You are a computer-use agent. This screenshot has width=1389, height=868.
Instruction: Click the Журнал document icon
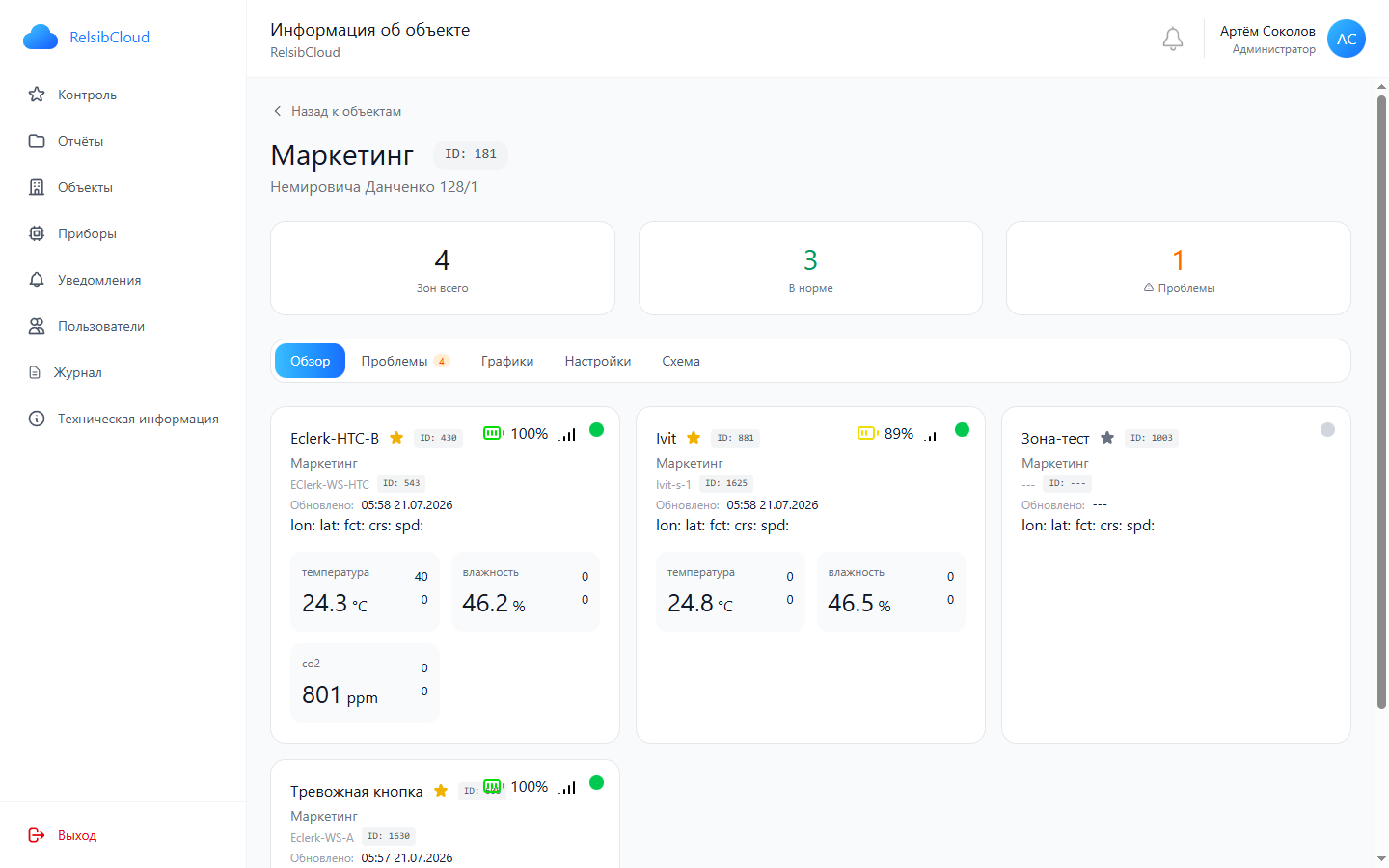click(x=35, y=372)
